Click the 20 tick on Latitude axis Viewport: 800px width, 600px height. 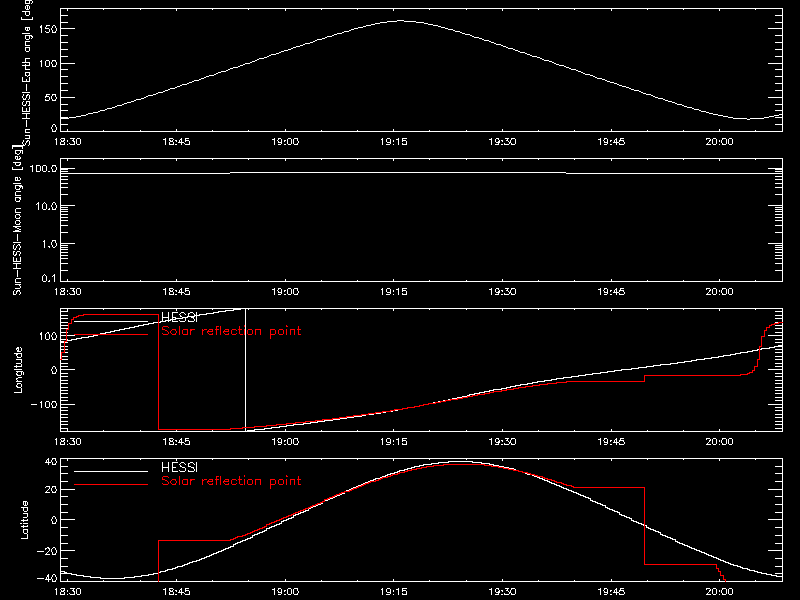(51, 490)
